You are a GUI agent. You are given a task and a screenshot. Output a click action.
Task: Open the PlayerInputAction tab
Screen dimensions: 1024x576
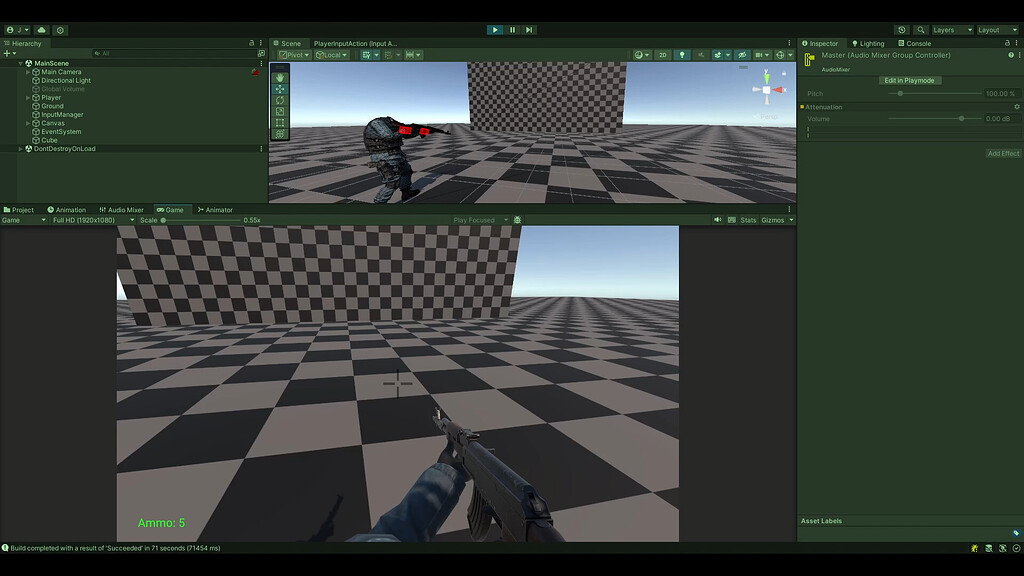pos(355,43)
